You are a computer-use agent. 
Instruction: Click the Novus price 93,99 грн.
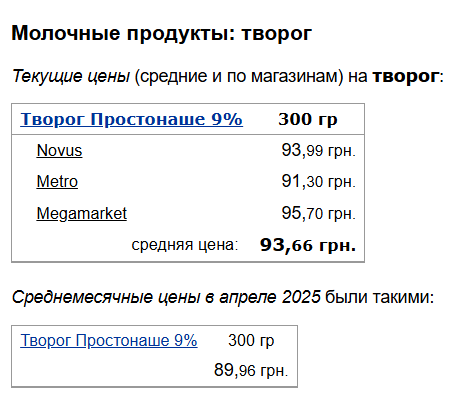point(318,150)
